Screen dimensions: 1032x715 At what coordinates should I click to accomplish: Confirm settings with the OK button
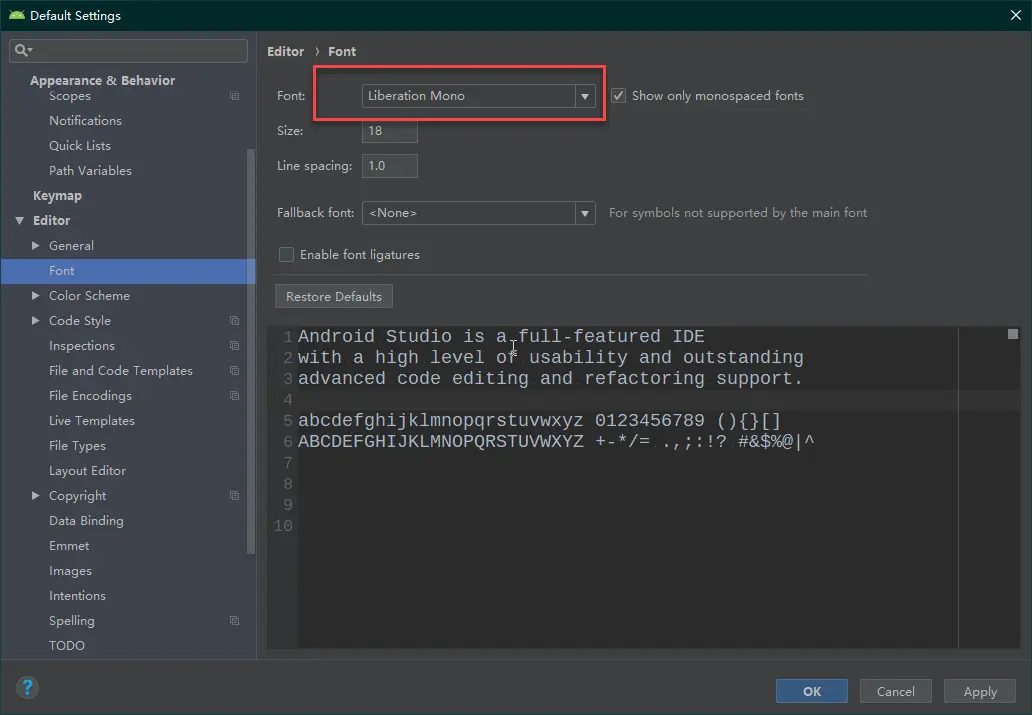coord(812,691)
